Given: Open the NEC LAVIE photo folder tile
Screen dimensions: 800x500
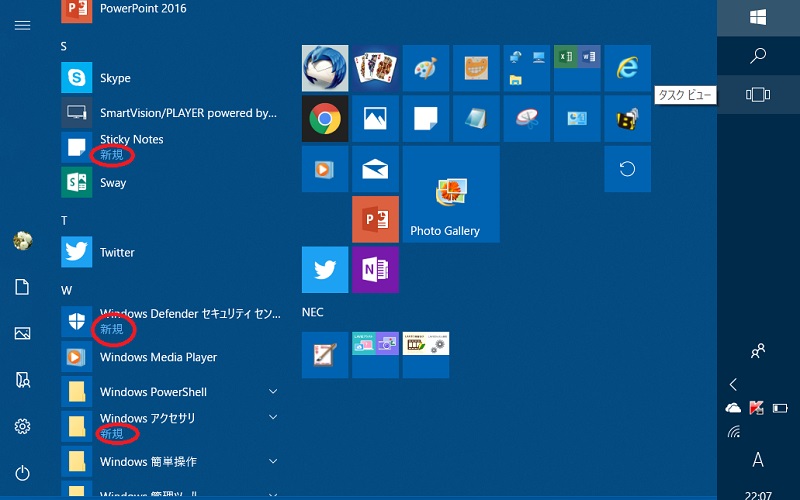Looking at the screenshot, I should [376, 355].
